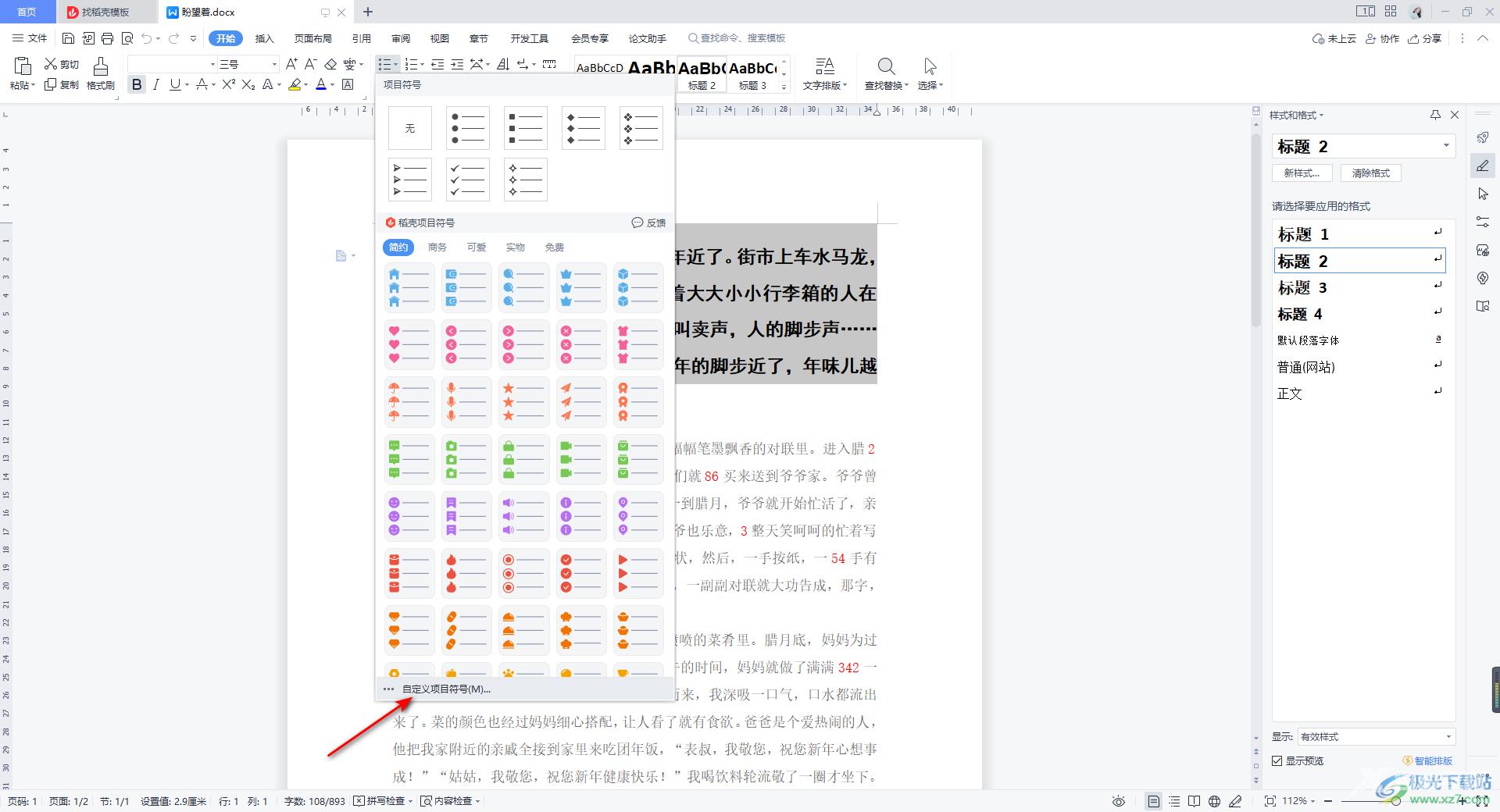Select the round black bullet style
The height and width of the screenshot is (812, 1500).
point(468,128)
